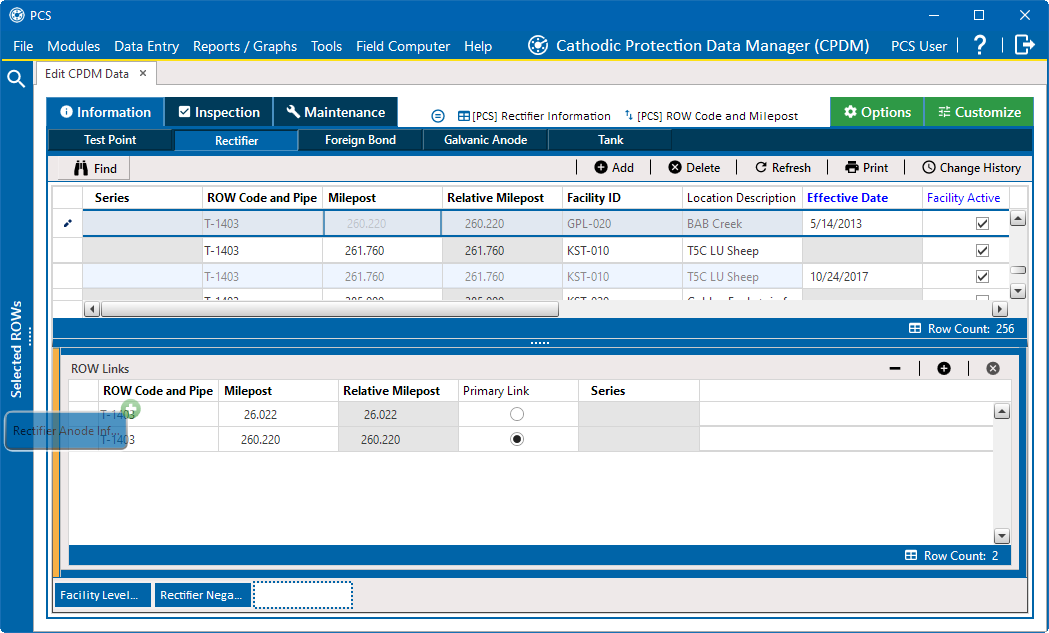Select the Rectifier tab
The width and height of the screenshot is (1049, 633).
(x=236, y=141)
